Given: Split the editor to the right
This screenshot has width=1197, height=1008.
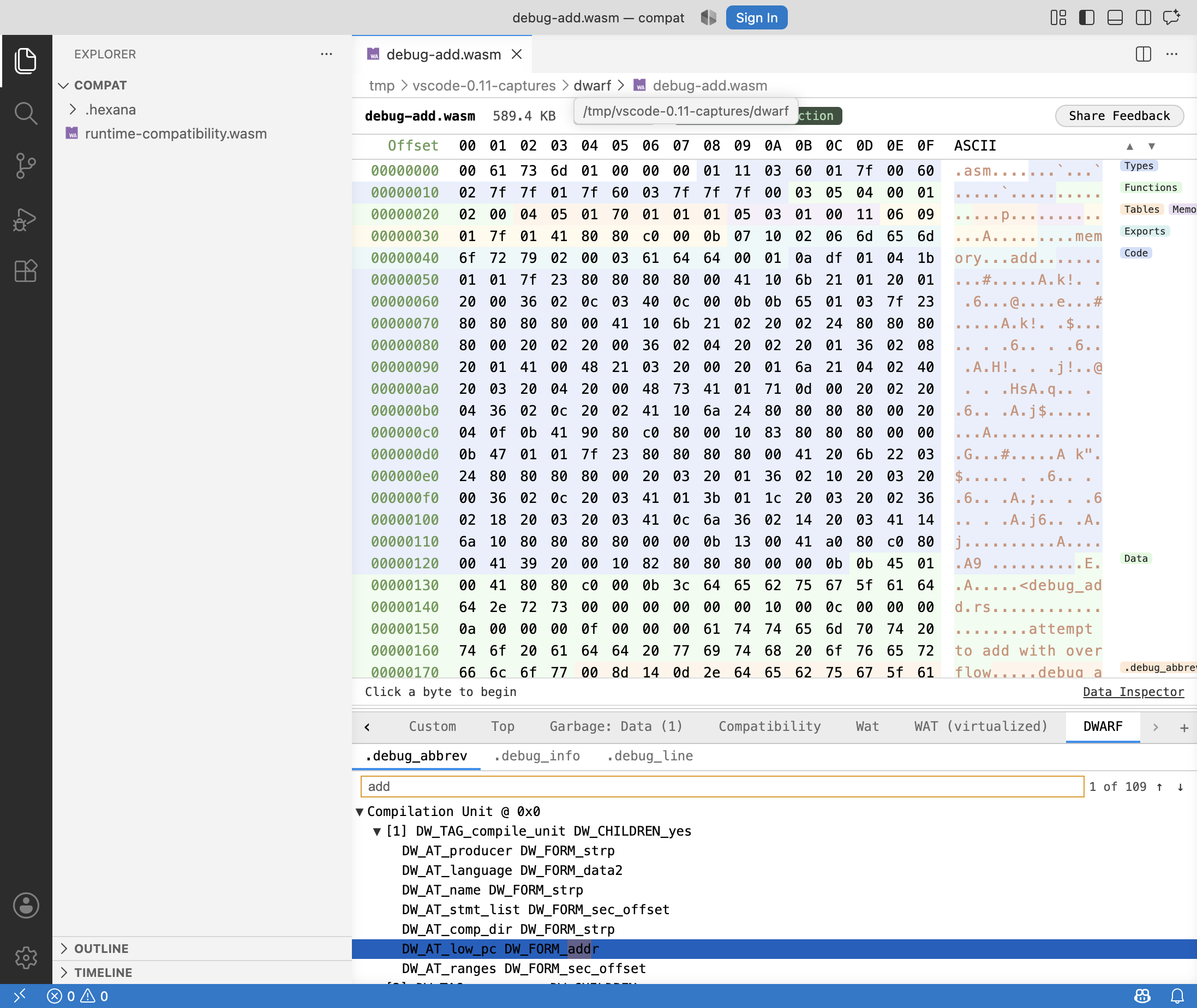Looking at the screenshot, I should [1144, 55].
